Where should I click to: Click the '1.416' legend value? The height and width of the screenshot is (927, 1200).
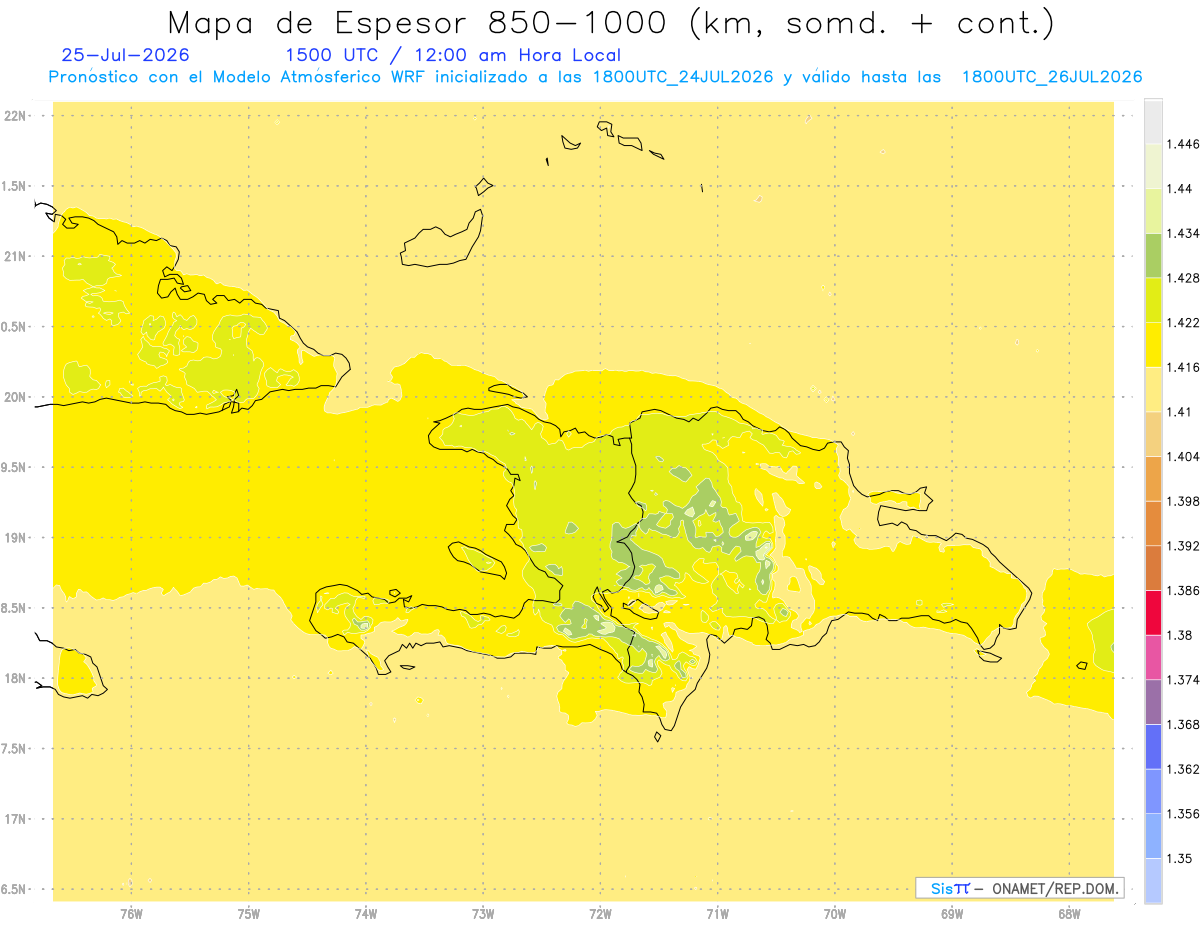click(1182, 367)
